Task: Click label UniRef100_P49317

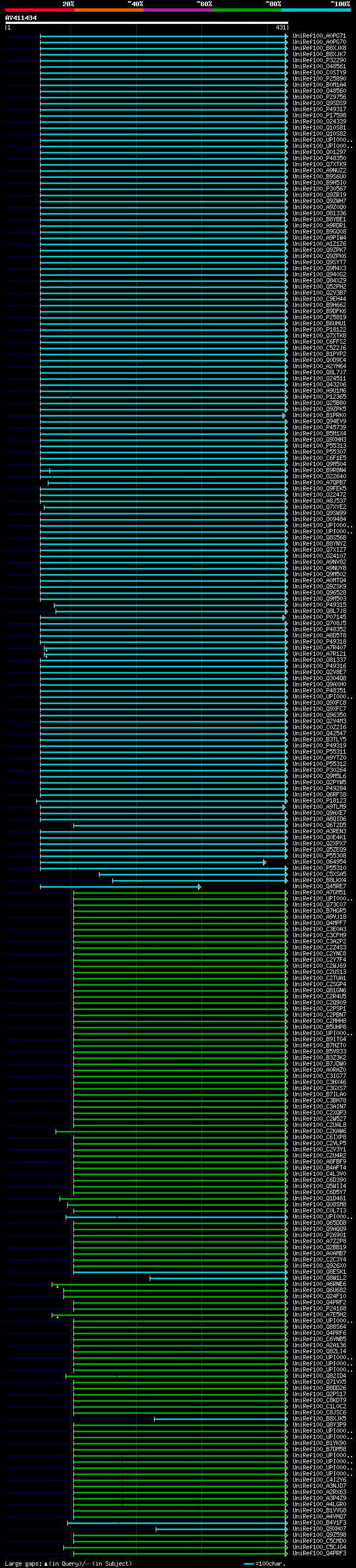Action: coord(319,109)
